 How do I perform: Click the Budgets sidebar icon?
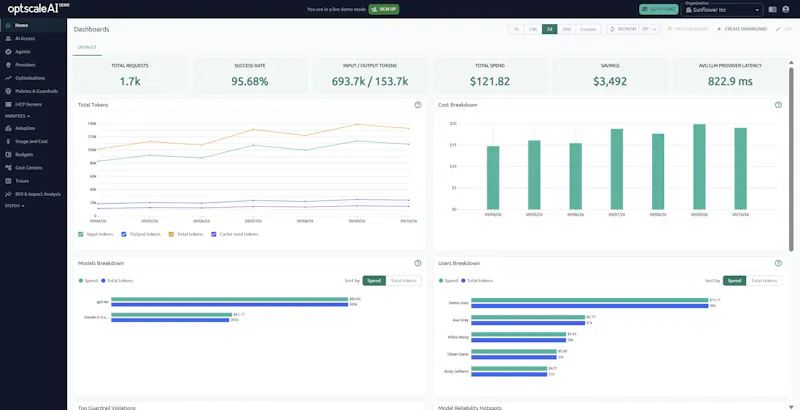8,155
